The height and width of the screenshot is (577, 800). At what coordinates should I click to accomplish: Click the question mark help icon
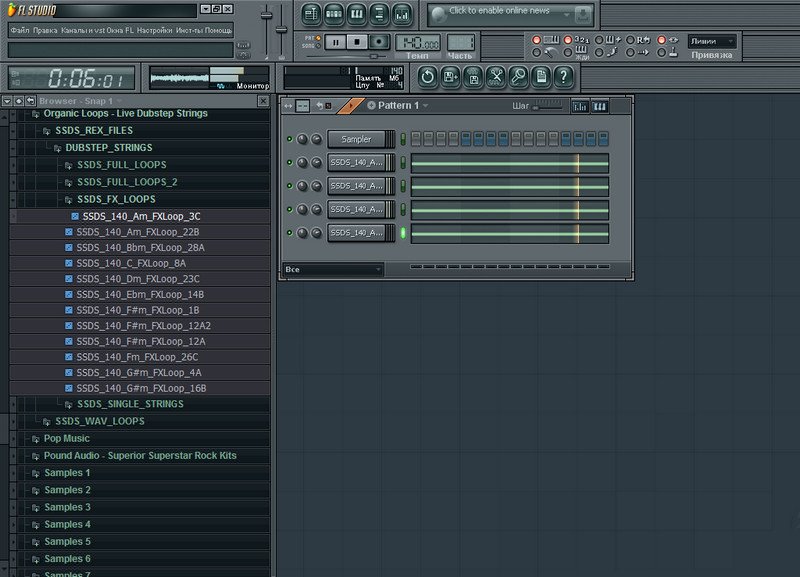tap(564, 76)
